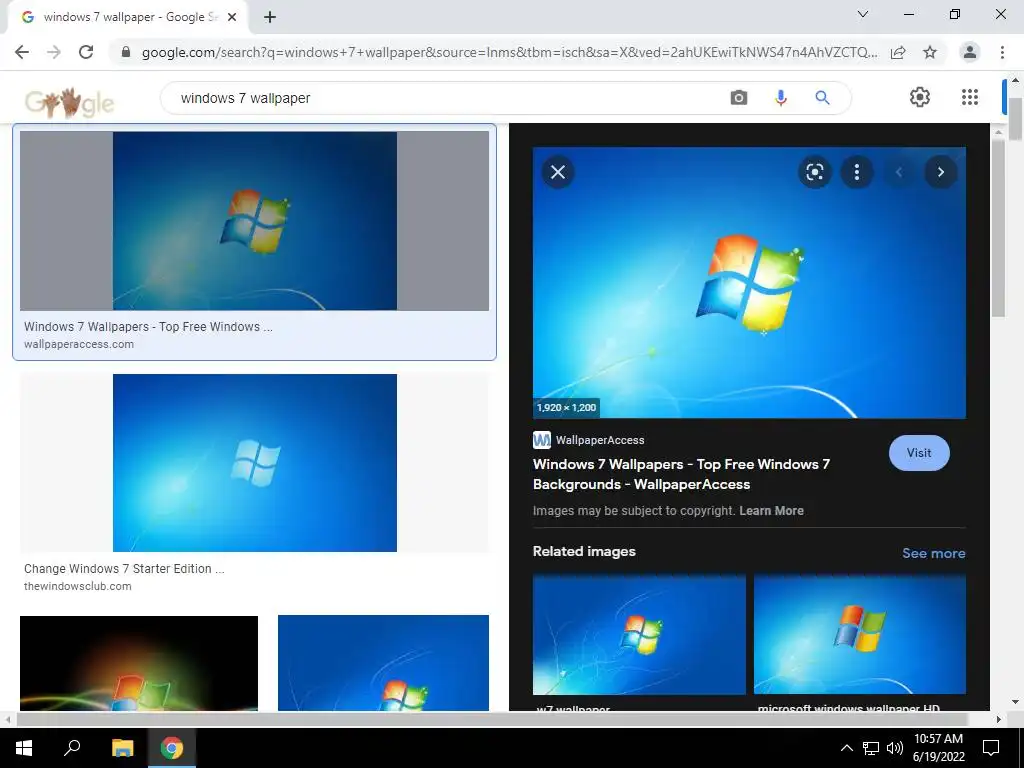Click the blue magnifier search button

822,98
